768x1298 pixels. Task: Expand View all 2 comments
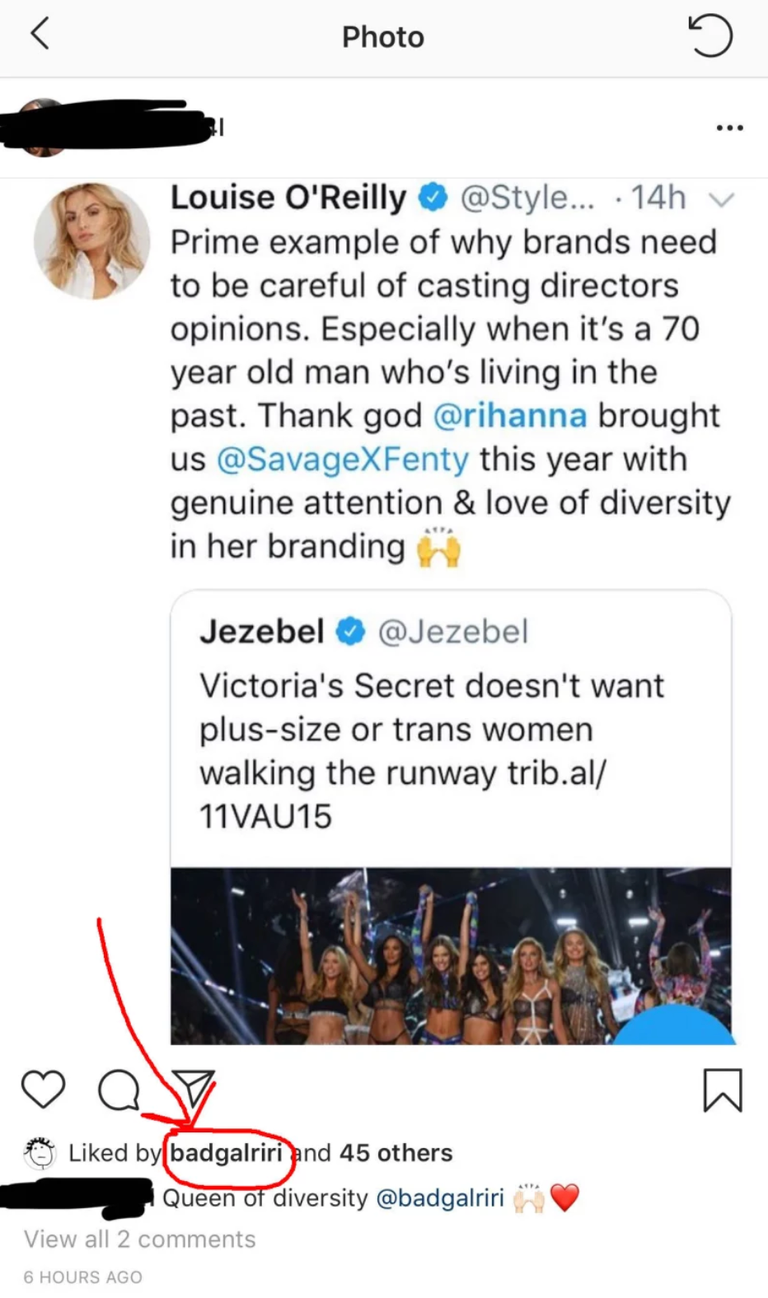(x=140, y=1239)
